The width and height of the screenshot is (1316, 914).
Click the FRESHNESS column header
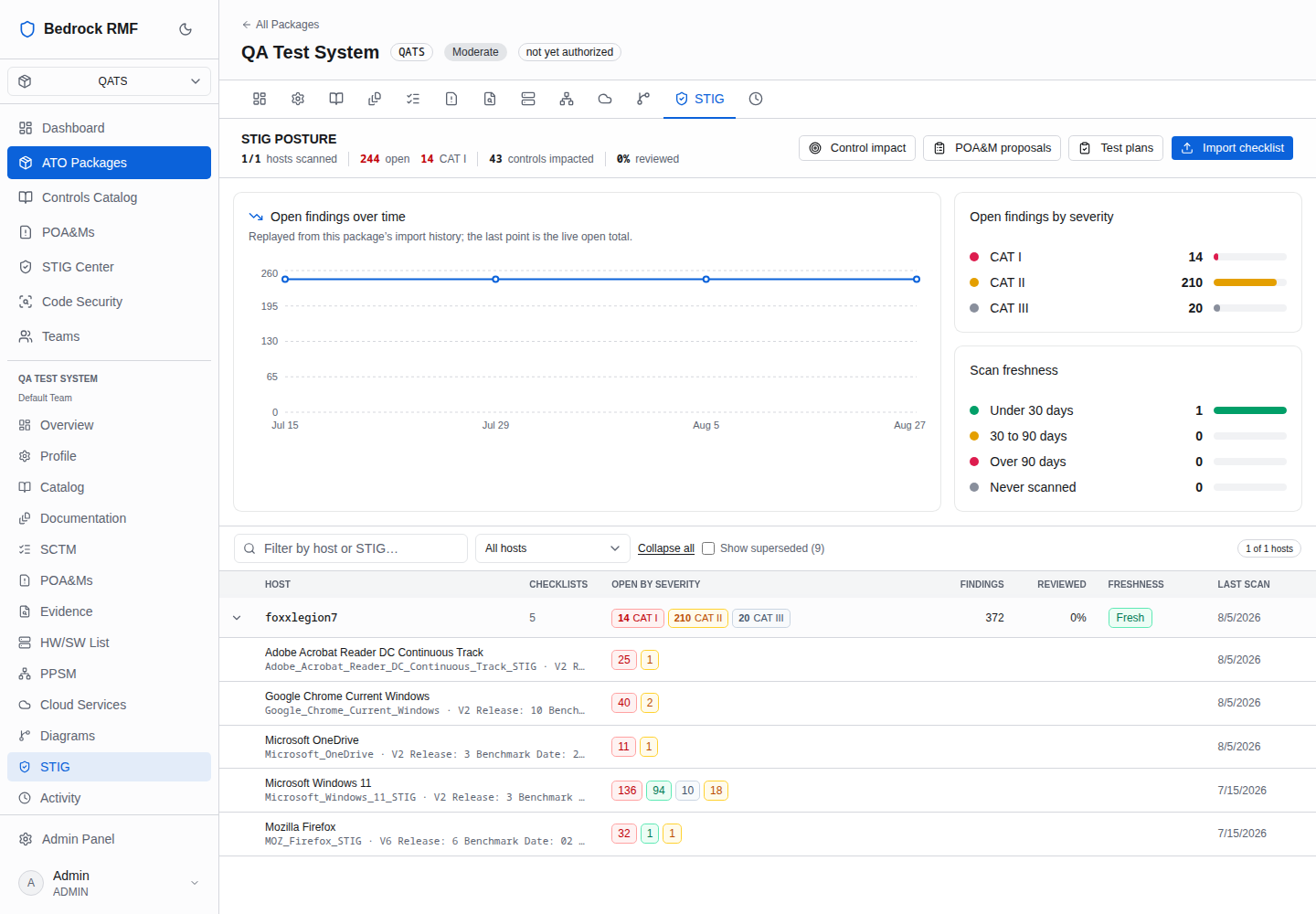point(1136,584)
